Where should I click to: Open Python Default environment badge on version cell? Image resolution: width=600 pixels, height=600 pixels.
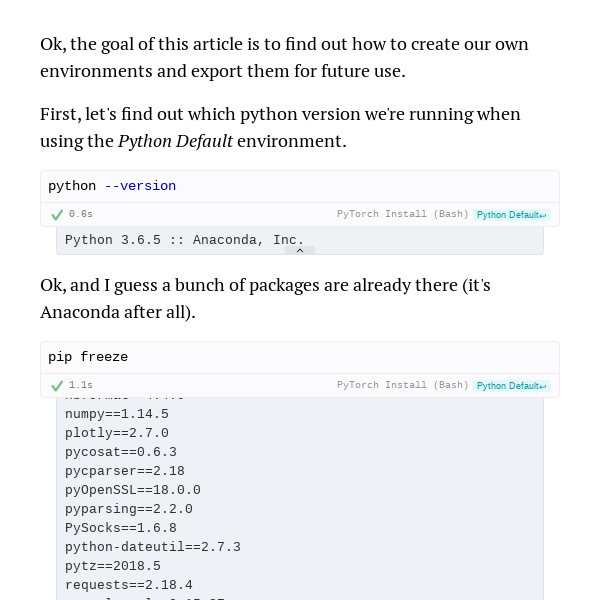tap(512, 215)
